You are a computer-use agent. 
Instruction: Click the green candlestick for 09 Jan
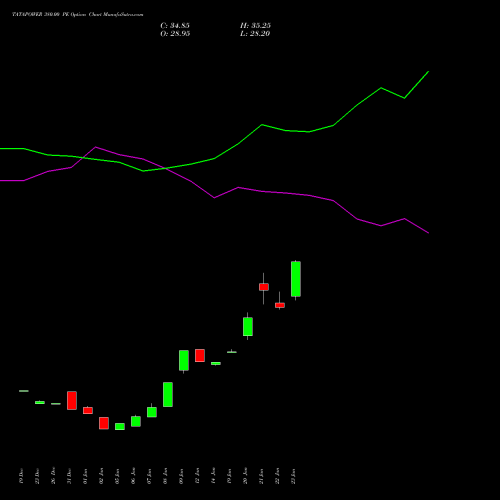pyautogui.click(x=184, y=360)
